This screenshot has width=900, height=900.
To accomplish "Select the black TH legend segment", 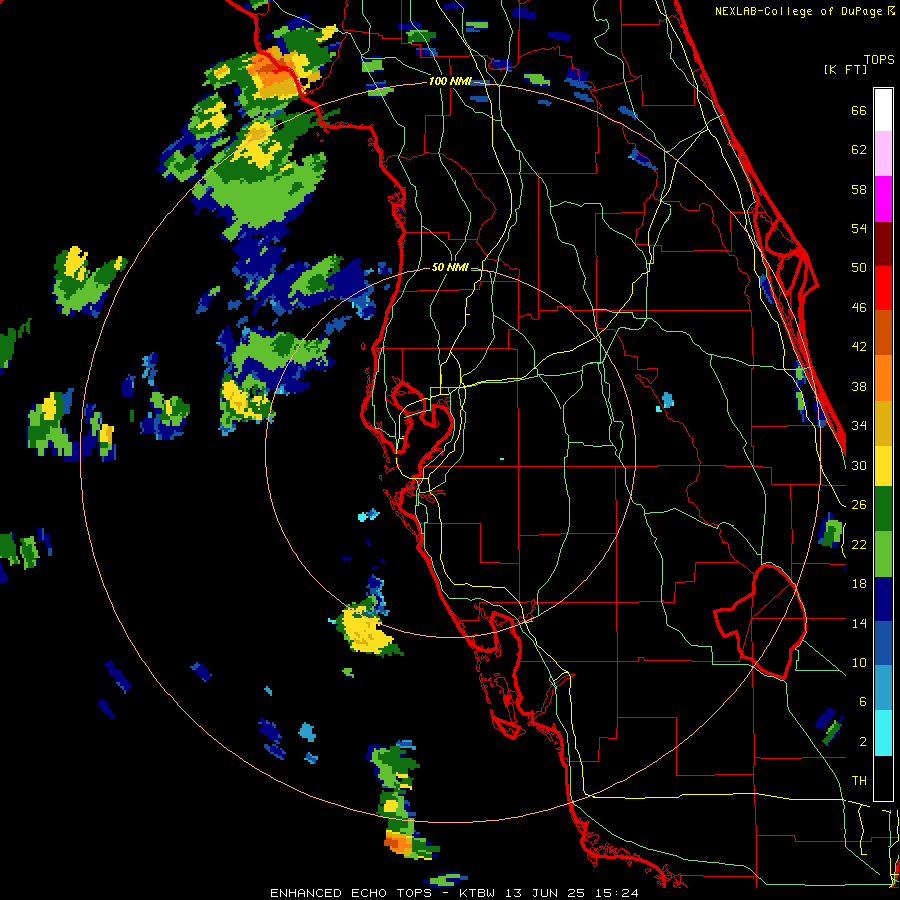I will click(883, 778).
